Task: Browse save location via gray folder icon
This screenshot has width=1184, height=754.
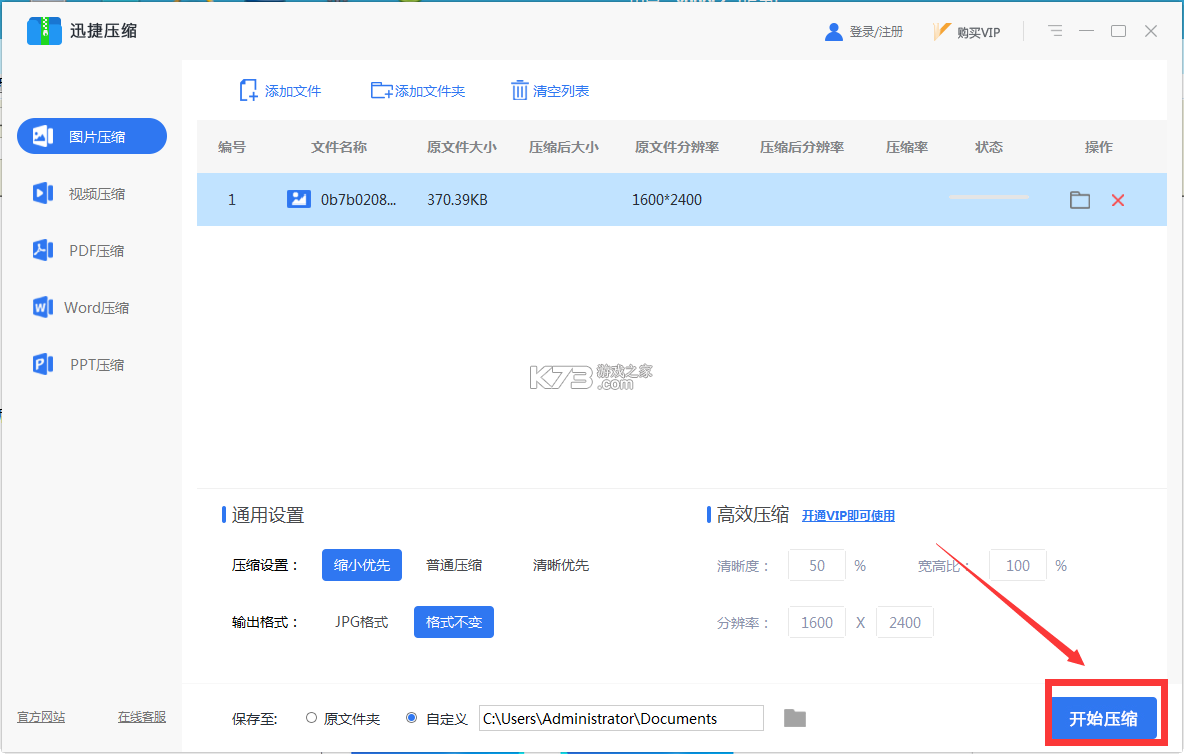Action: [x=795, y=719]
